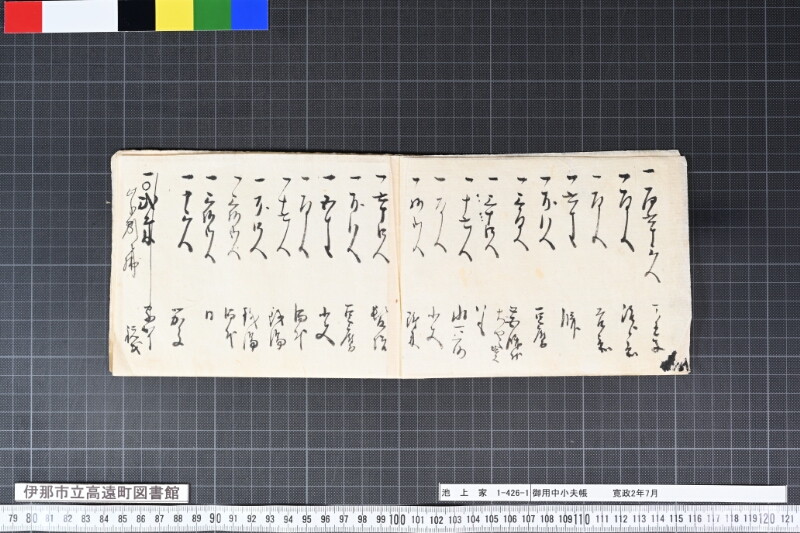This screenshot has width=800, height=533.
Task: Click the yellow color calibration patch
Action: (x=174, y=15)
